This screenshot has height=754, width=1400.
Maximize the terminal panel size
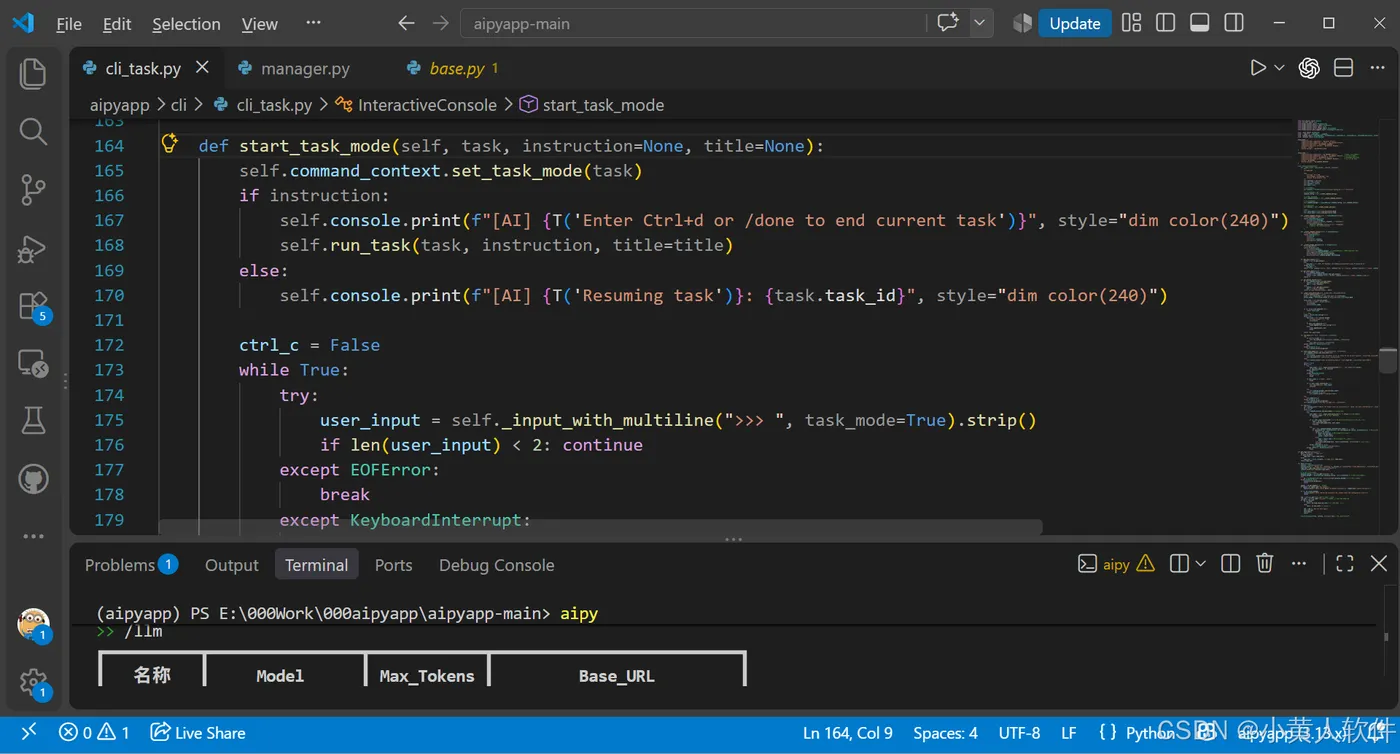1345,564
